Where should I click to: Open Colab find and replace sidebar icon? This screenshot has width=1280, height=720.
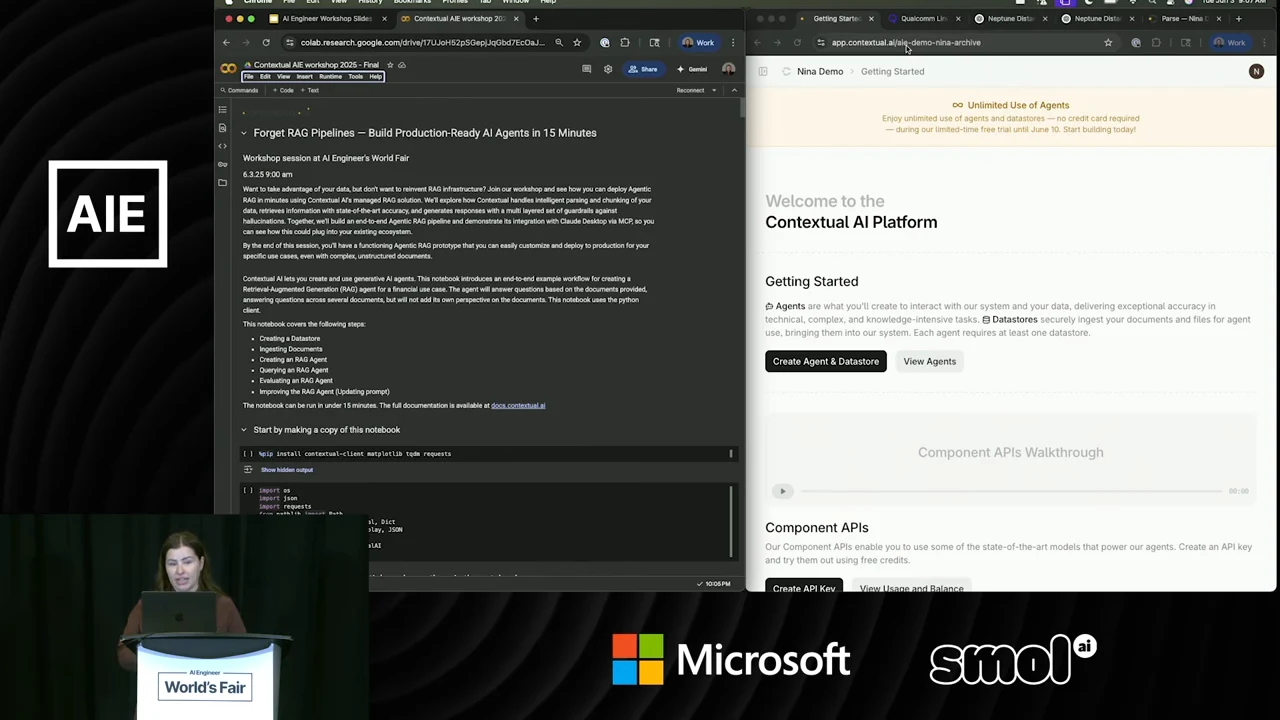[x=222, y=127]
